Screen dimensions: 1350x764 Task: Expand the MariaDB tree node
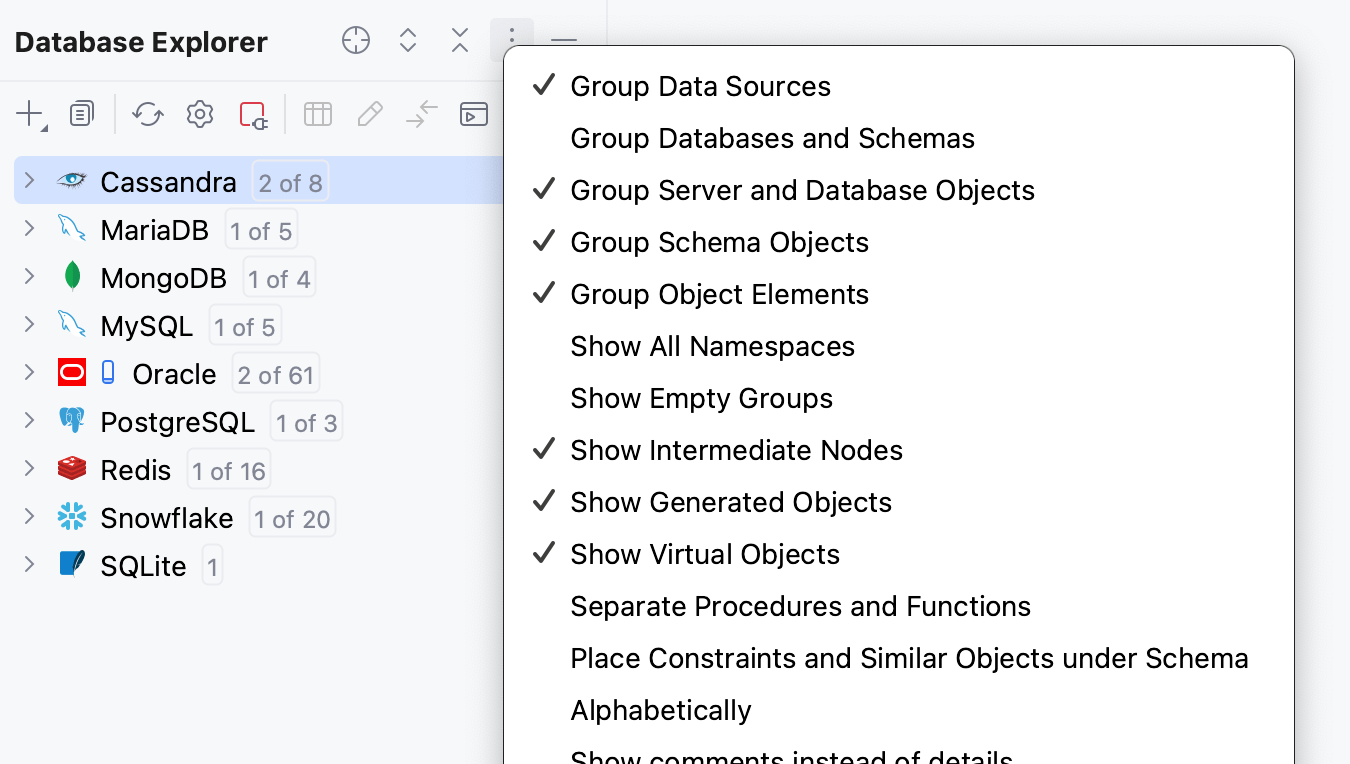tap(29, 228)
